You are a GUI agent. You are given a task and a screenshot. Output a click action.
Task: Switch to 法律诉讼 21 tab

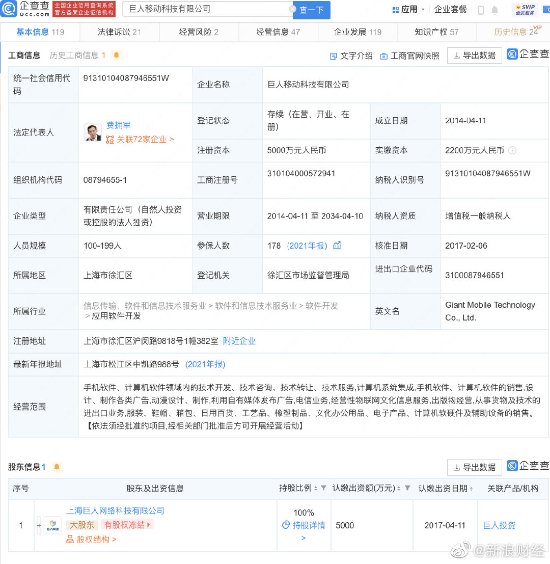pos(119,32)
